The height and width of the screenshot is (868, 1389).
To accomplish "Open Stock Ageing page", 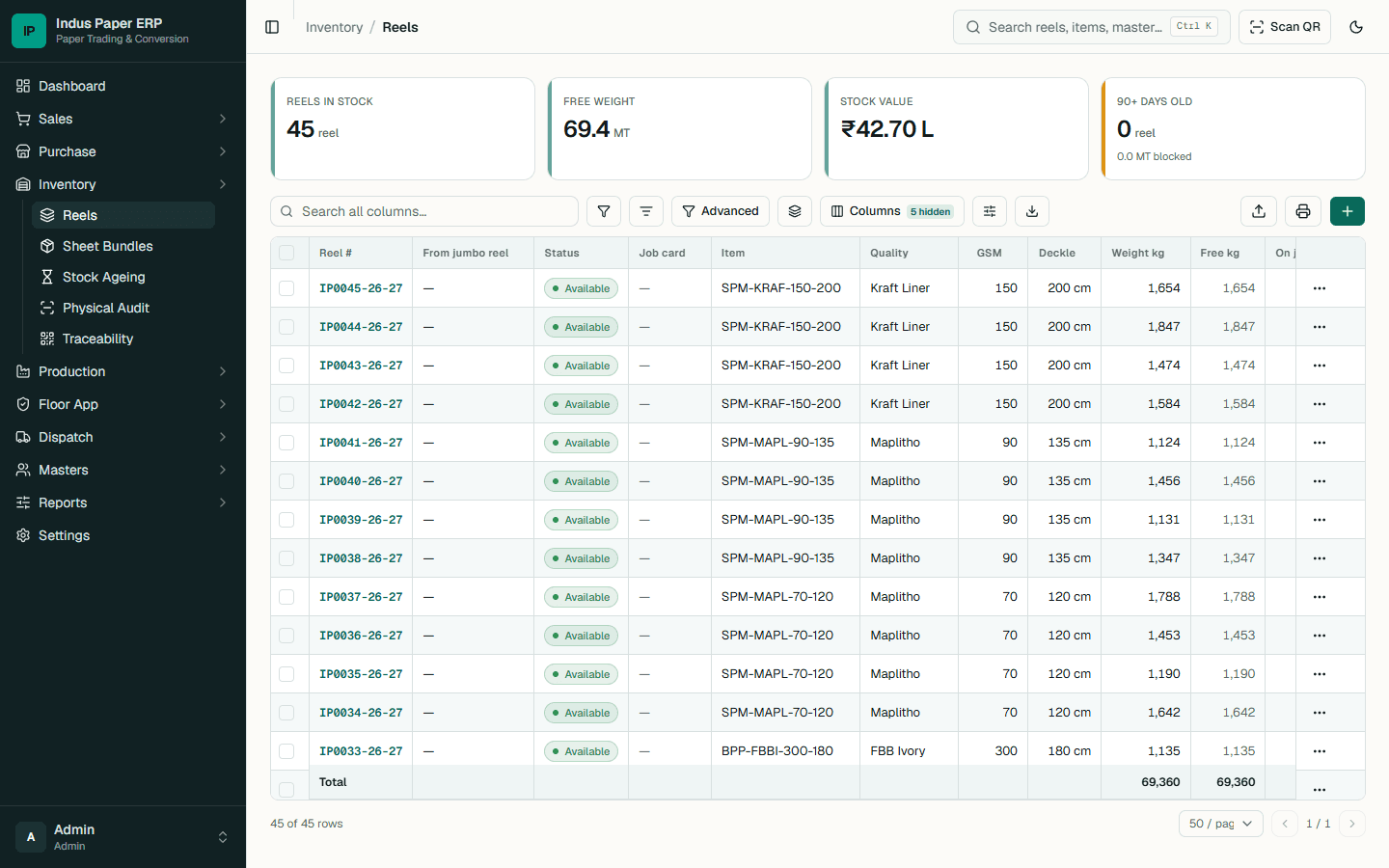I will (x=123, y=277).
